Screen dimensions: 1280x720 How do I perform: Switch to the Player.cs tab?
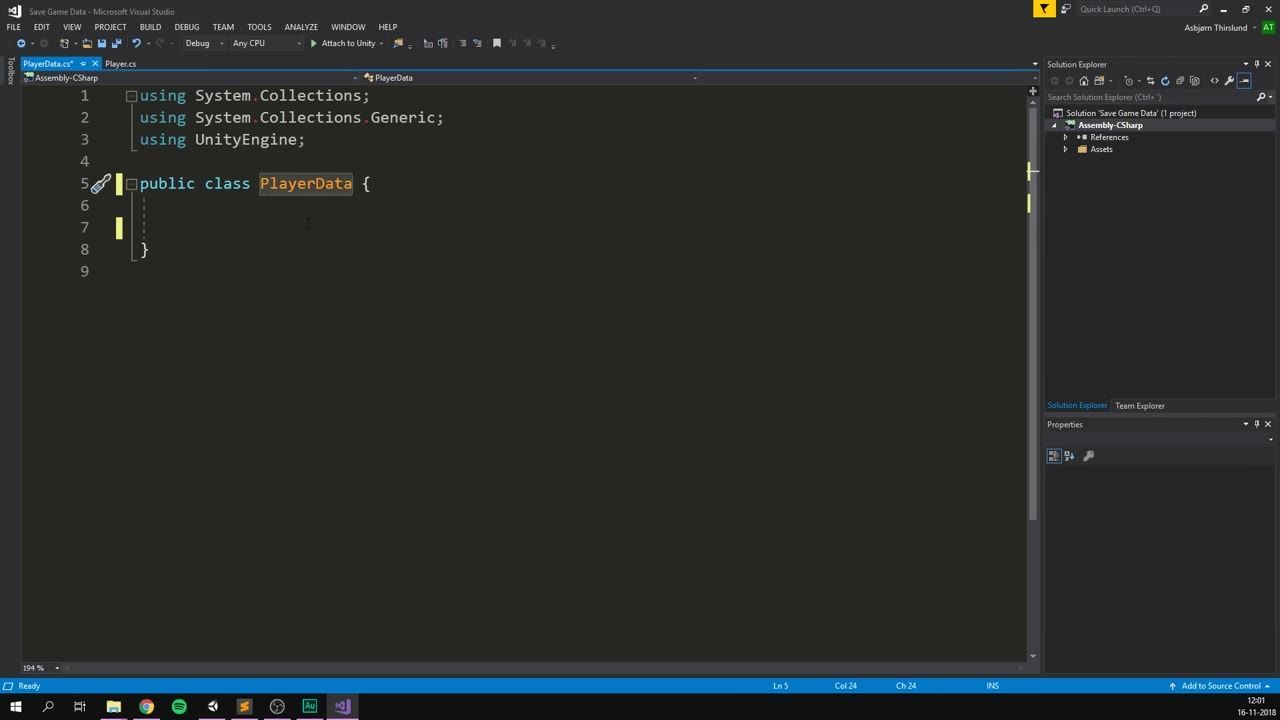(121, 64)
